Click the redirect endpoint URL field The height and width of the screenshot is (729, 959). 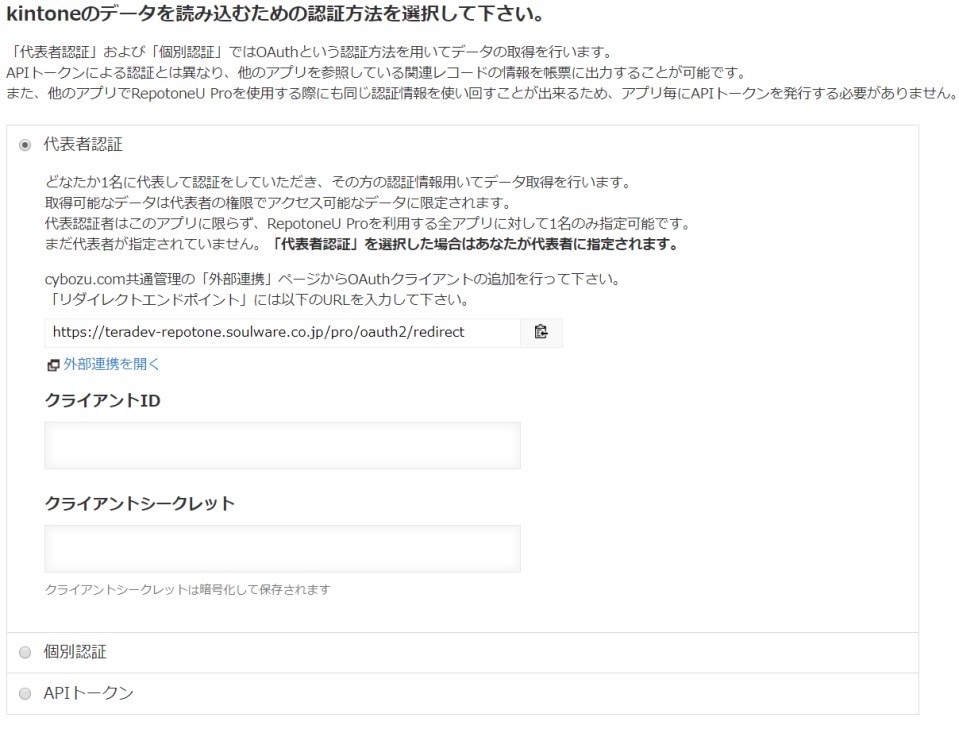point(283,332)
